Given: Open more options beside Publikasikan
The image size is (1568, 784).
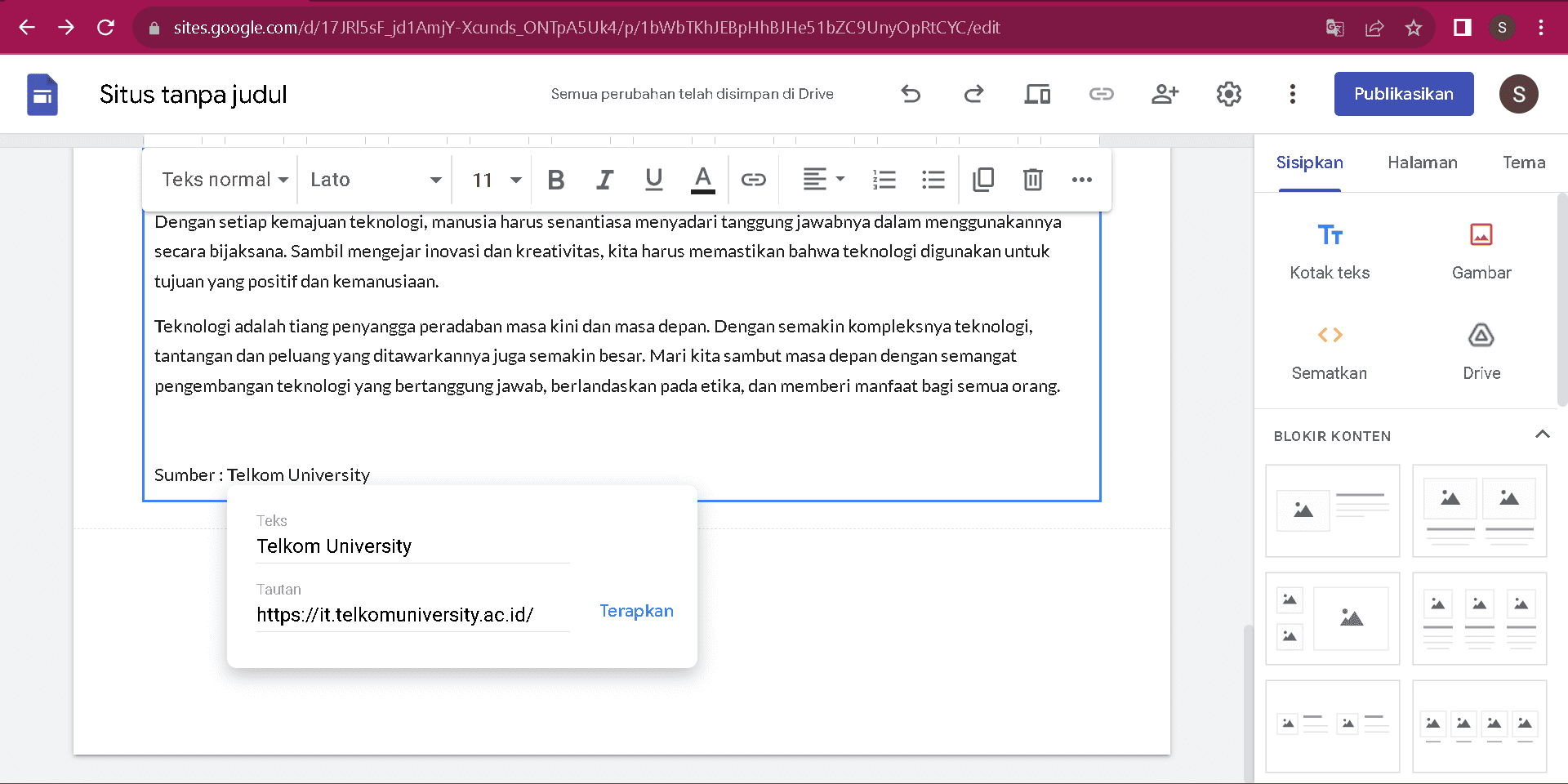Looking at the screenshot, I should 1292,94.
